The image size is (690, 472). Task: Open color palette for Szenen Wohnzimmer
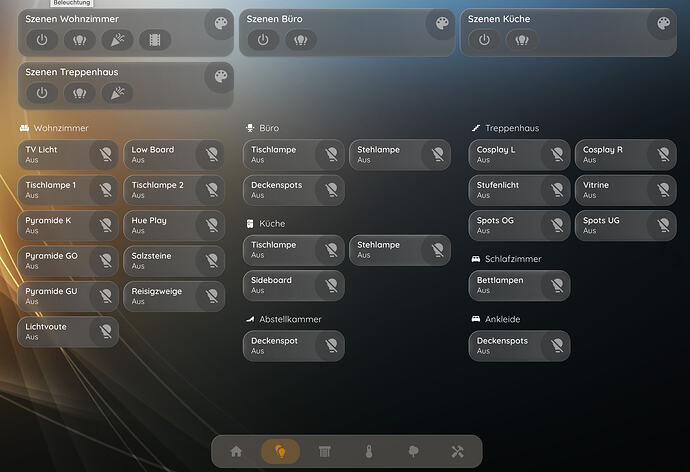(x=220, y=23)
